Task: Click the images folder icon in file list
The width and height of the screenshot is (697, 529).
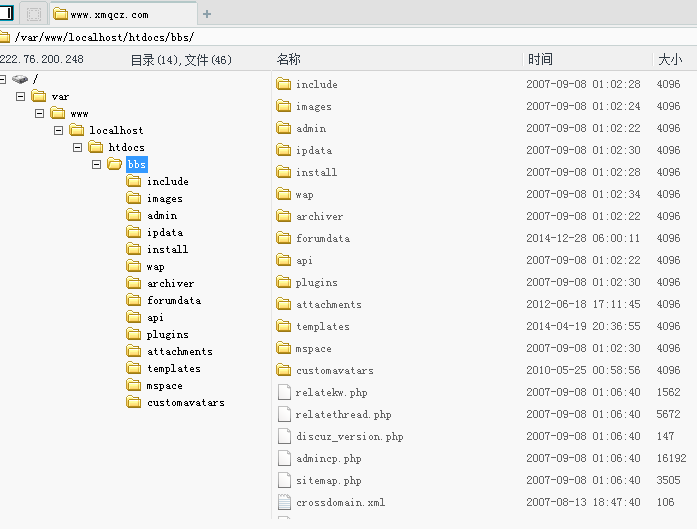Action: coord(284,106)
